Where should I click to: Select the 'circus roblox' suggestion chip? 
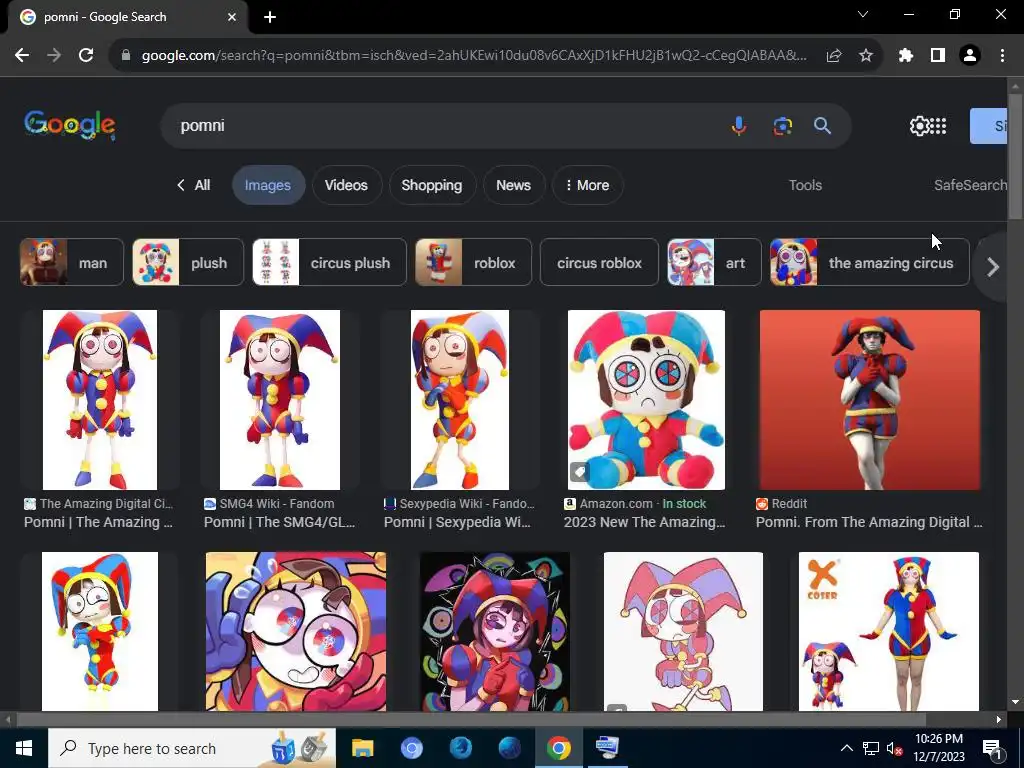[600, 263]
